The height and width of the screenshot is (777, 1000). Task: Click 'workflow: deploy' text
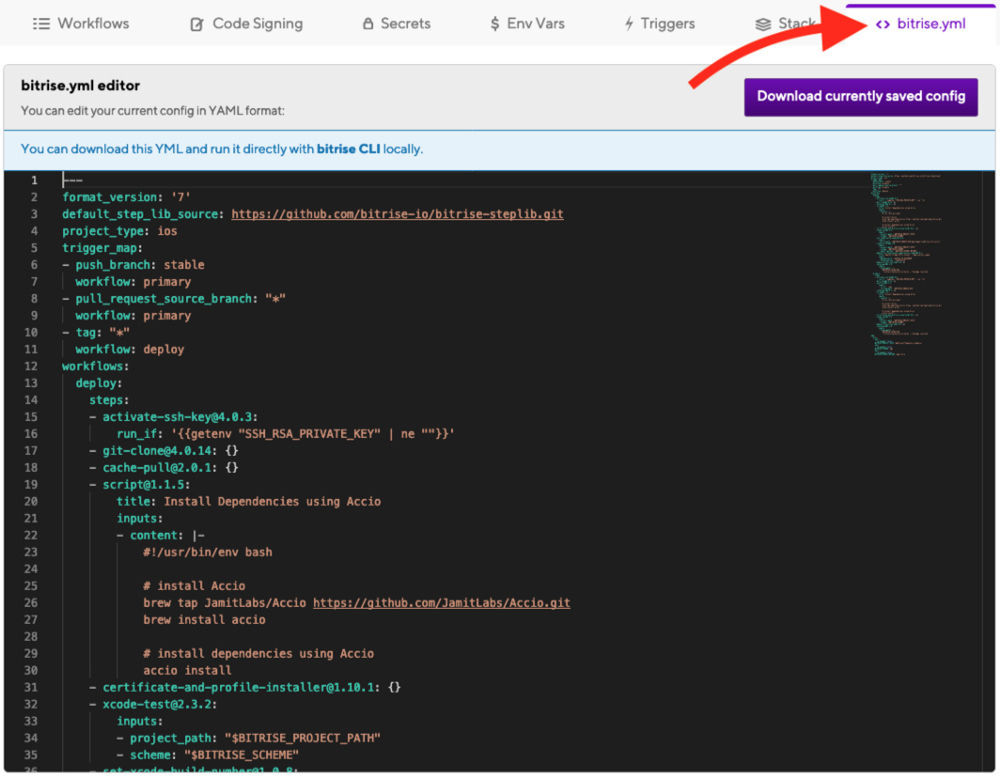(129, 349)
